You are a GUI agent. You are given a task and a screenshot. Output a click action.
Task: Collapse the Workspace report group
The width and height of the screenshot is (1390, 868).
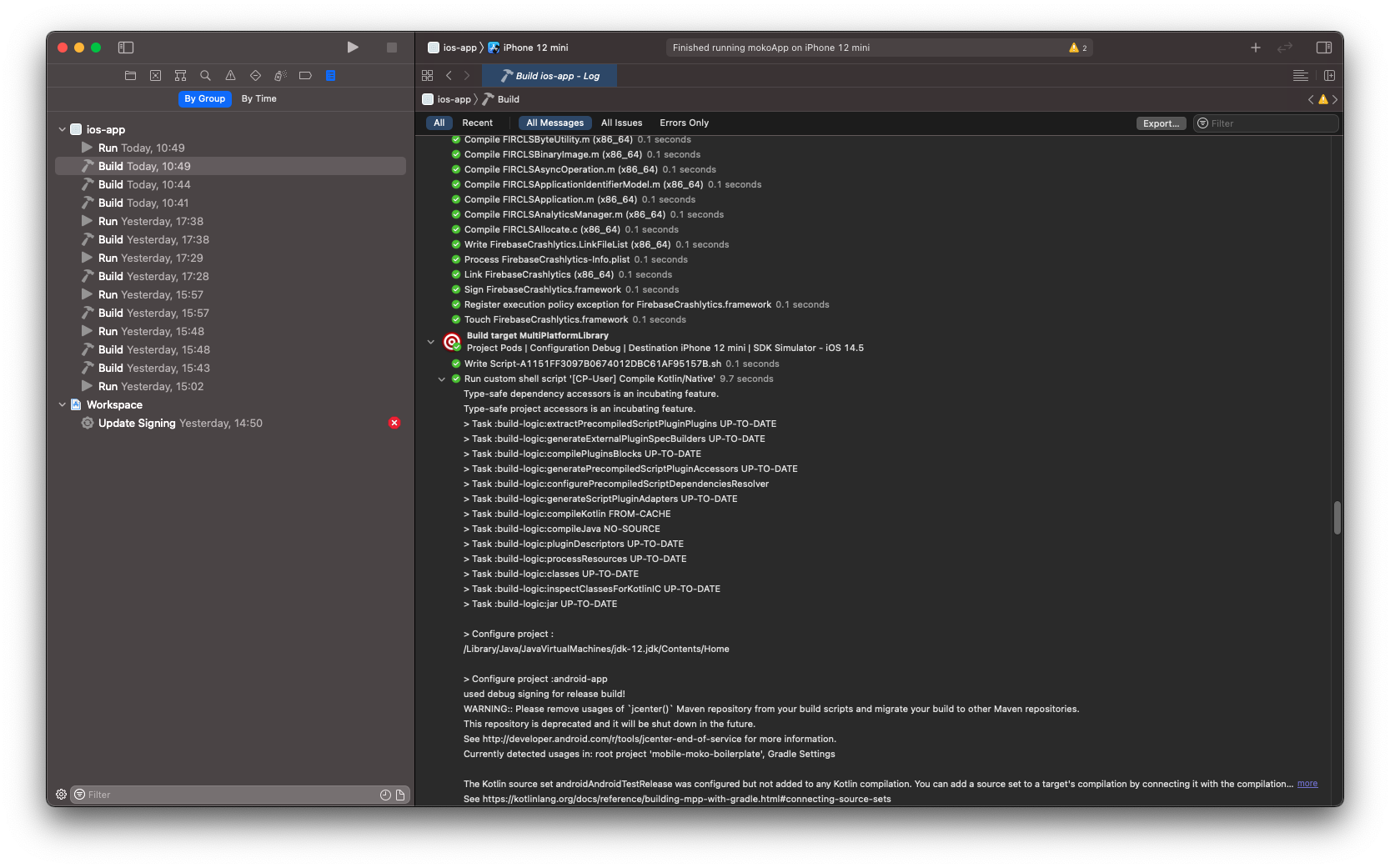point(62,404)
